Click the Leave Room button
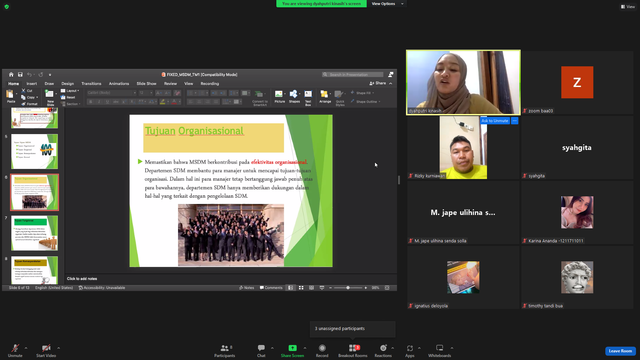This screenshot has width=640, height=360. 620,351
